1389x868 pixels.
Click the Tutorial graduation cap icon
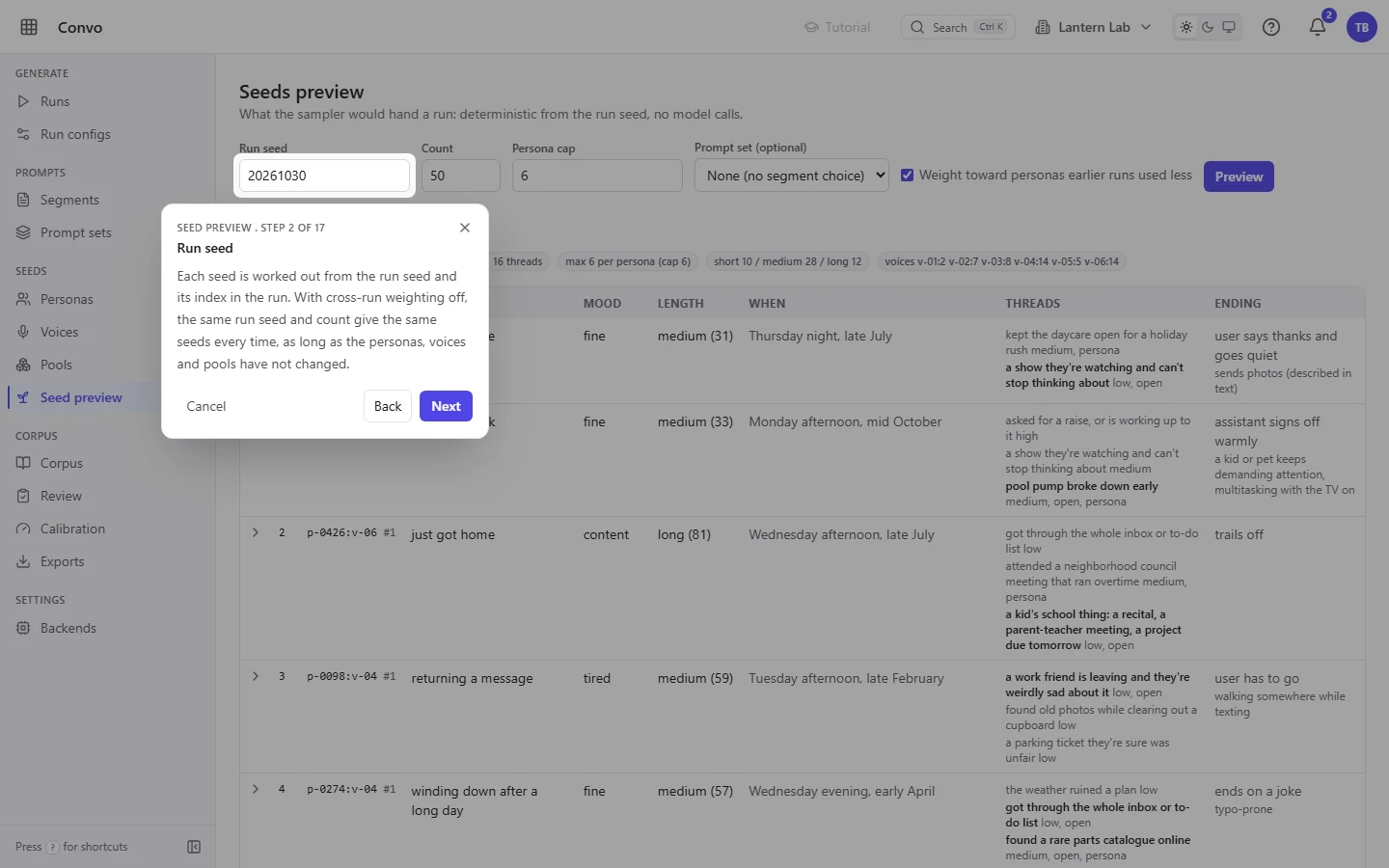click(811, 27)
